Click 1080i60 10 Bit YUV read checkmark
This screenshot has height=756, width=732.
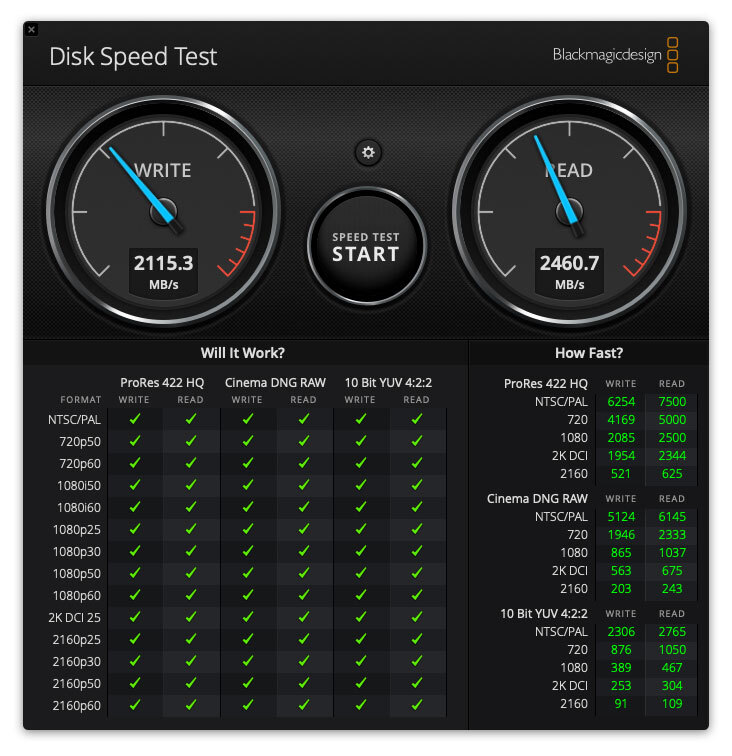tap(417, 507)
